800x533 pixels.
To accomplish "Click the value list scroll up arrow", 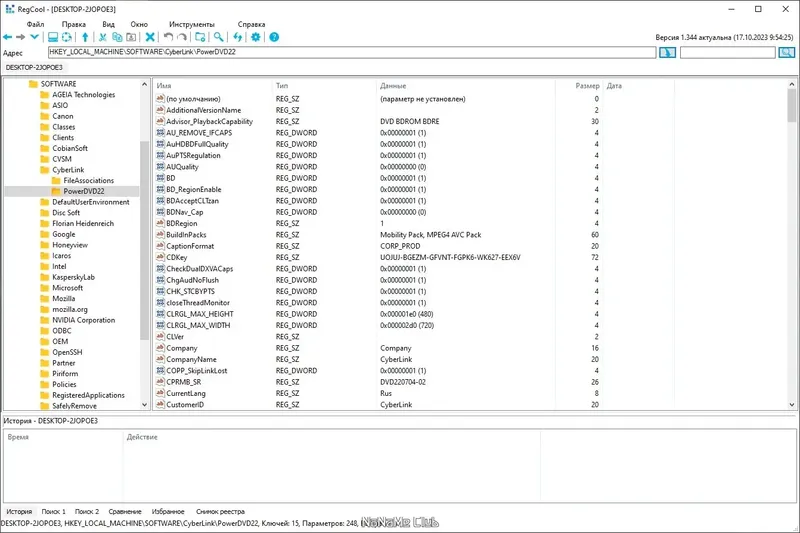I will click(x=791, y=84).
